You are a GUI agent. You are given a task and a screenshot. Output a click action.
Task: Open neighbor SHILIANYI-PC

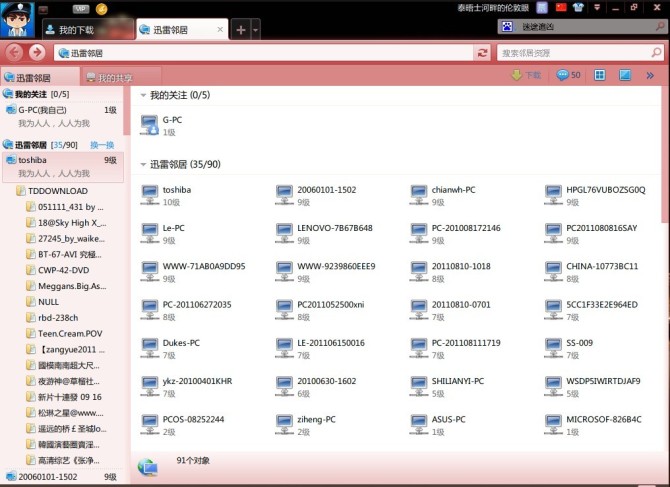click(x=447, y=387)
